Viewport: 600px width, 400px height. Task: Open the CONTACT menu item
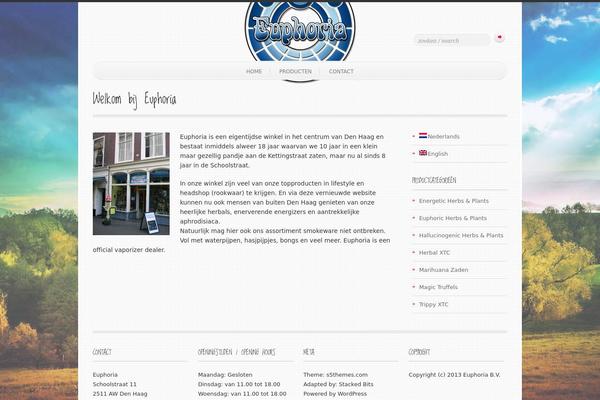click(341, 72)
